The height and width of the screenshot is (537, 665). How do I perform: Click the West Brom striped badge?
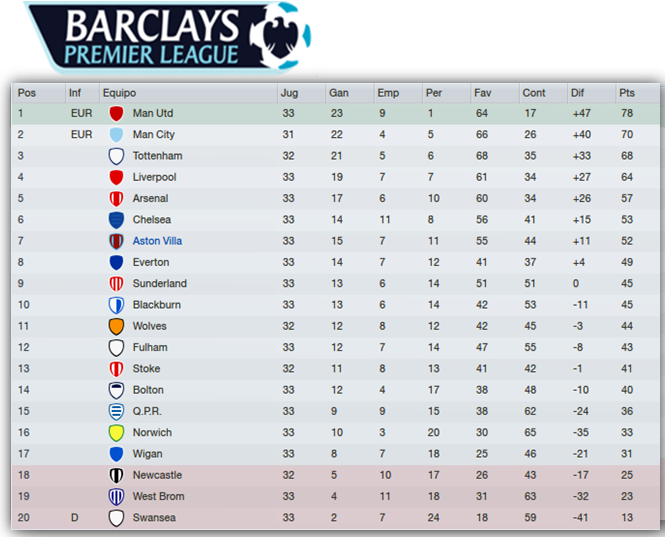pos(116,496)
